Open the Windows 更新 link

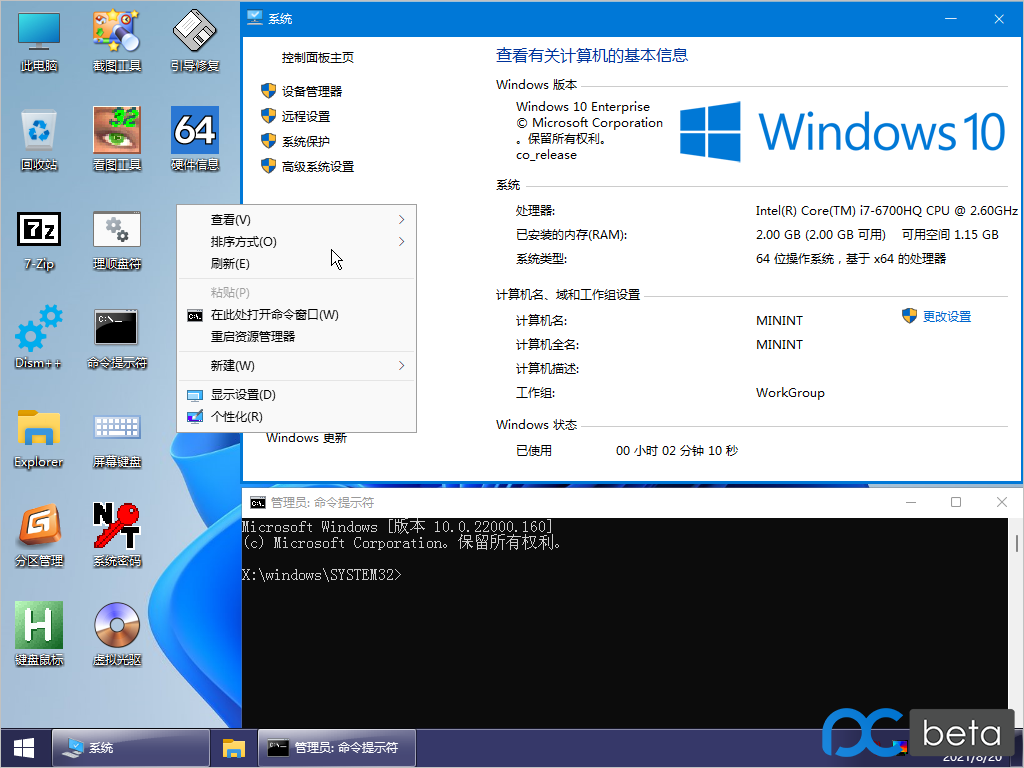[306, 438]
